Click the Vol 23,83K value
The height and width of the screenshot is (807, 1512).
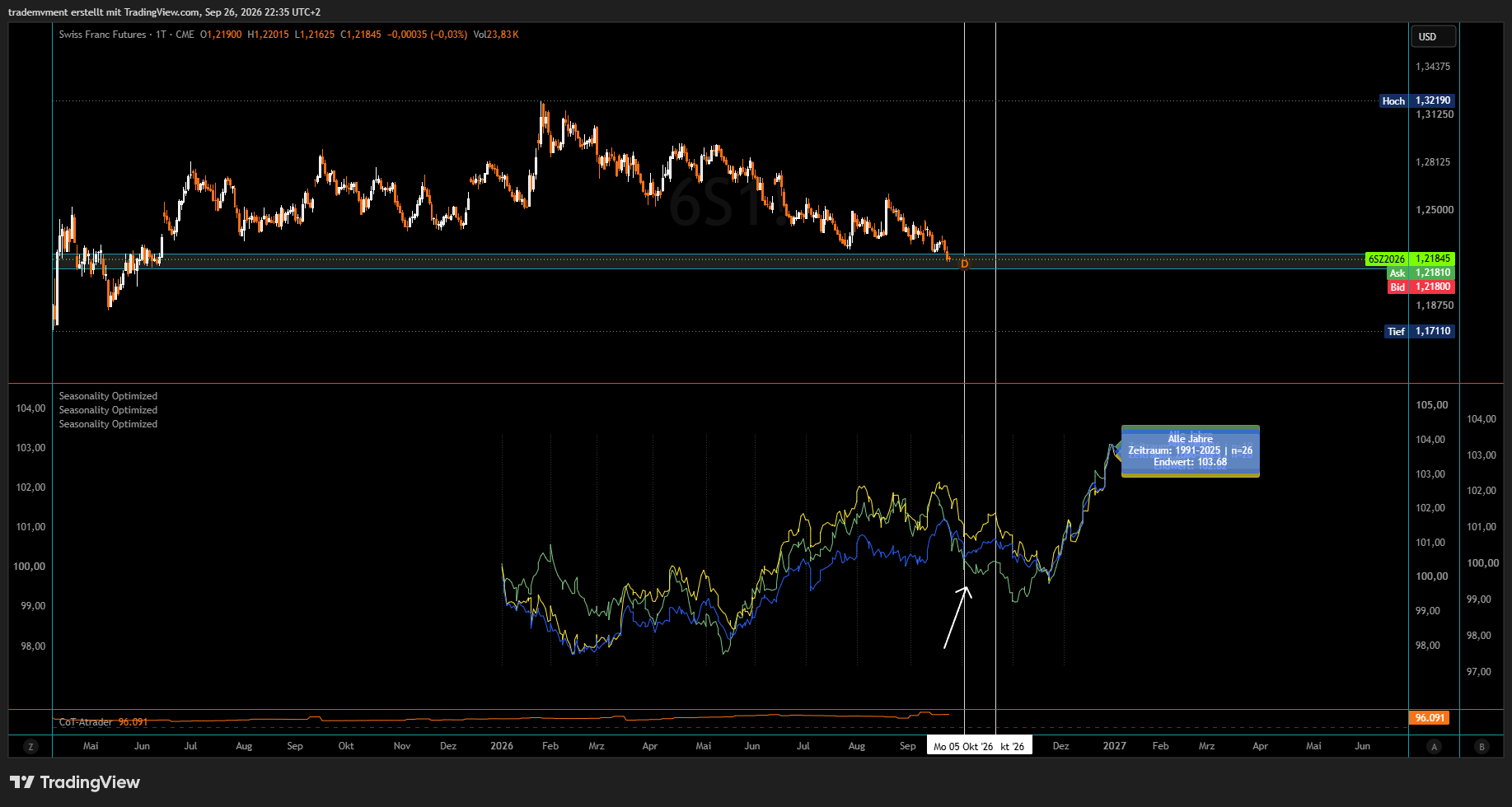pos(496,35)
